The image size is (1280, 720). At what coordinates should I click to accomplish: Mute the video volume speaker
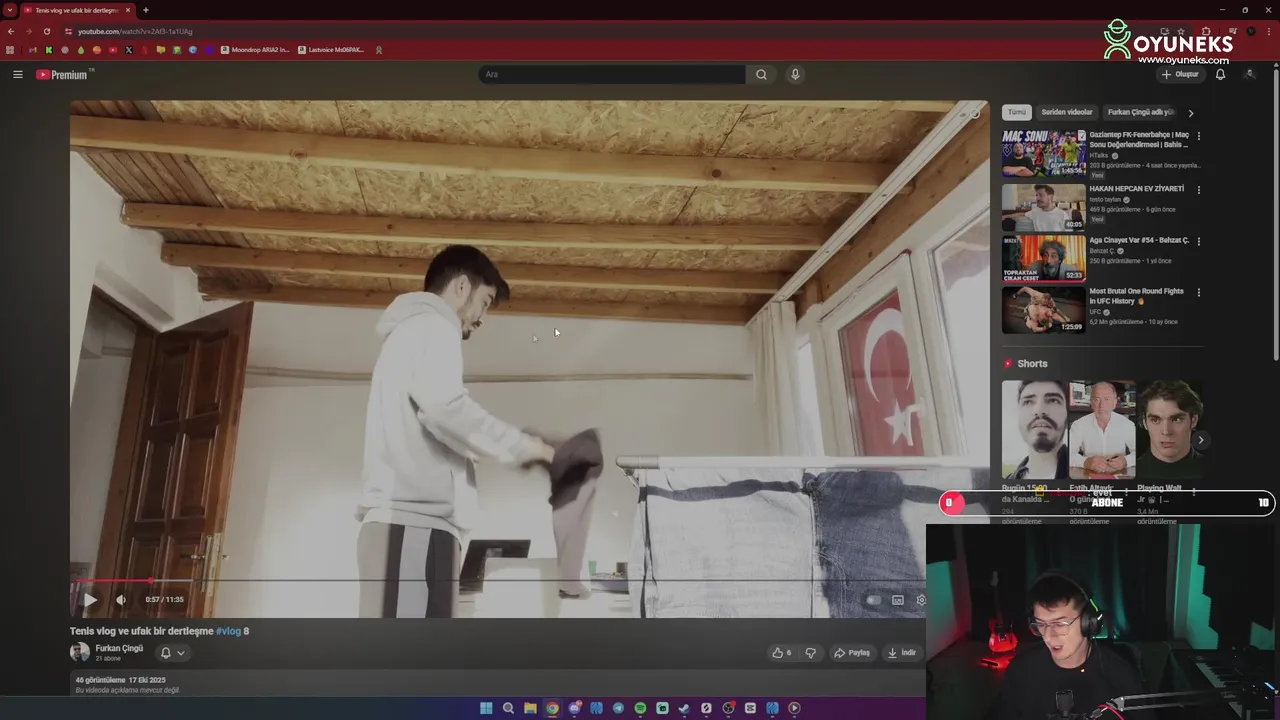coord(121,600)
